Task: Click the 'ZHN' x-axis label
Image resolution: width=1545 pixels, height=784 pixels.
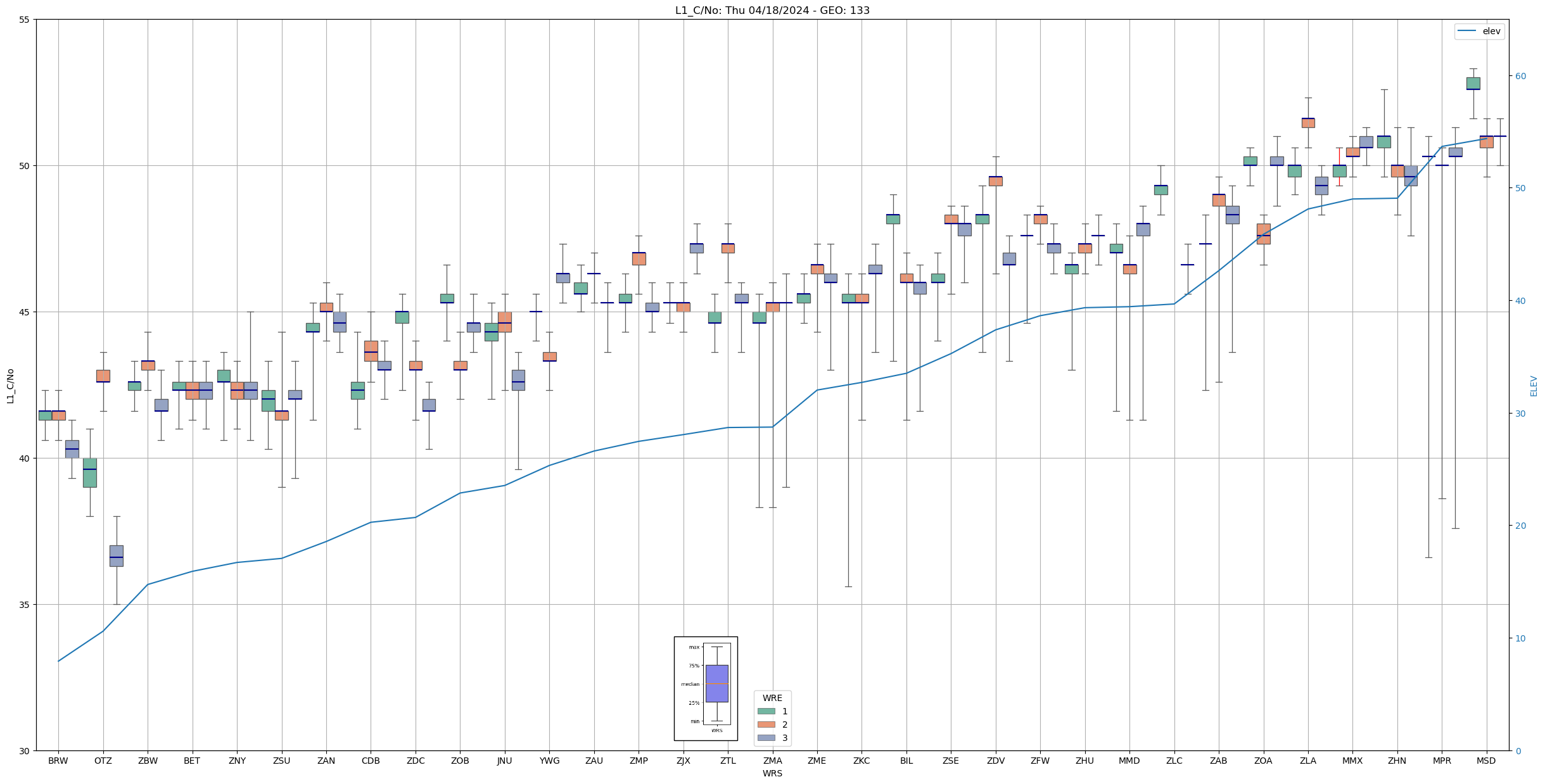Action: 1397,761
